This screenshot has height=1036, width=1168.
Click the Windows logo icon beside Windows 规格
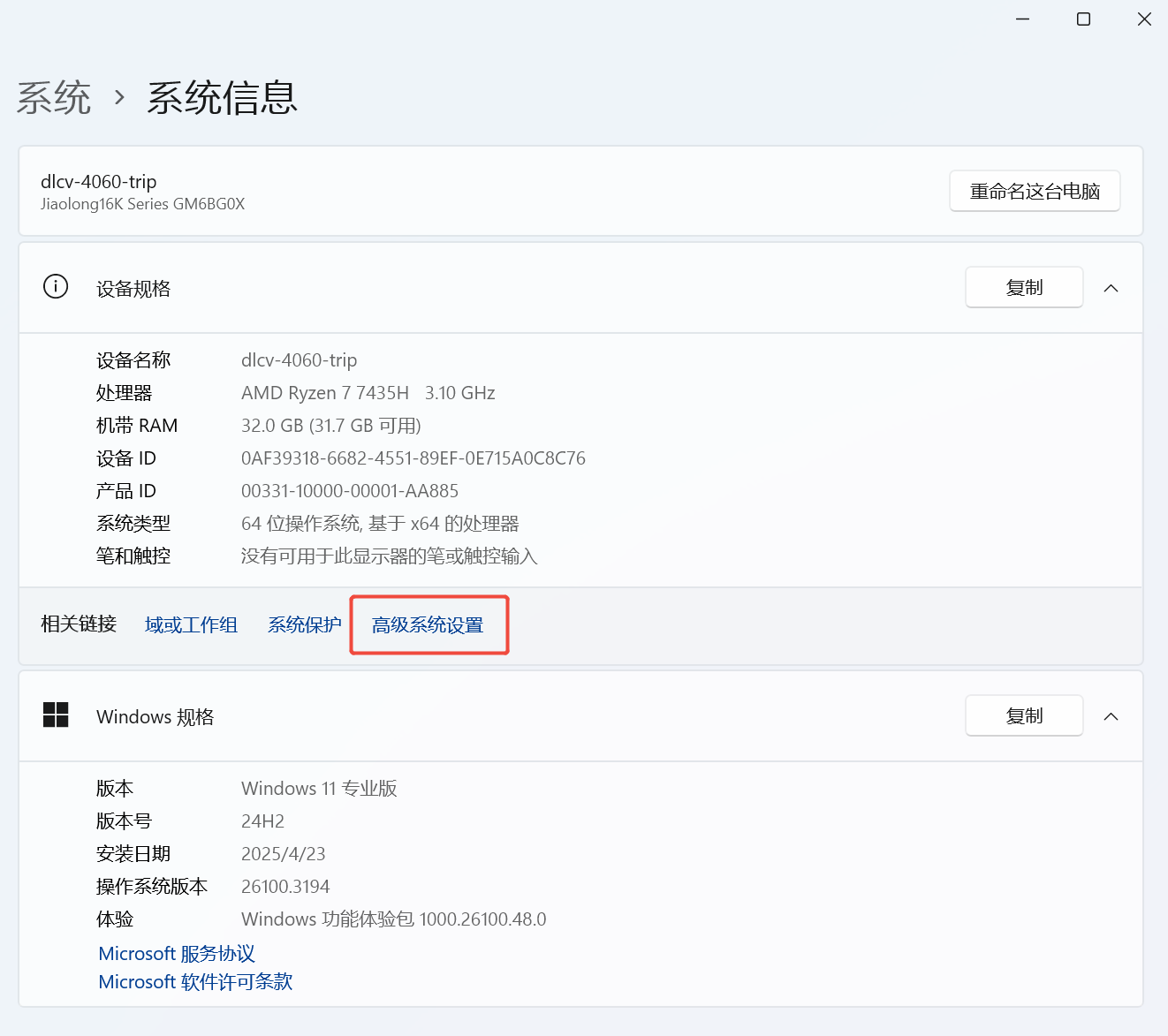tap(56, 715)
